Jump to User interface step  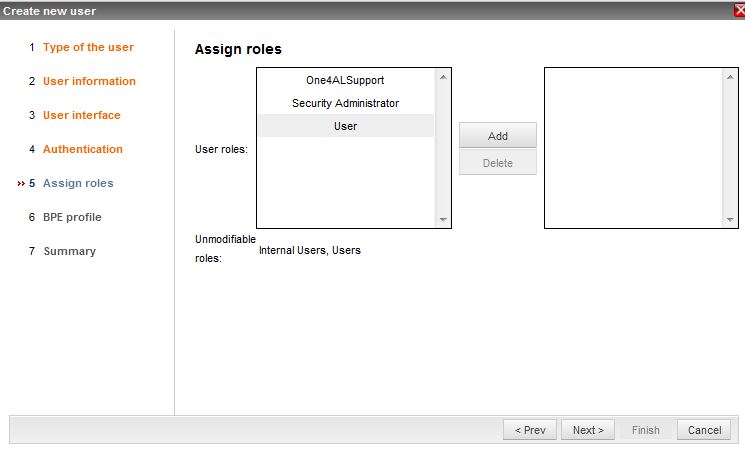click(x=81, y=115)
